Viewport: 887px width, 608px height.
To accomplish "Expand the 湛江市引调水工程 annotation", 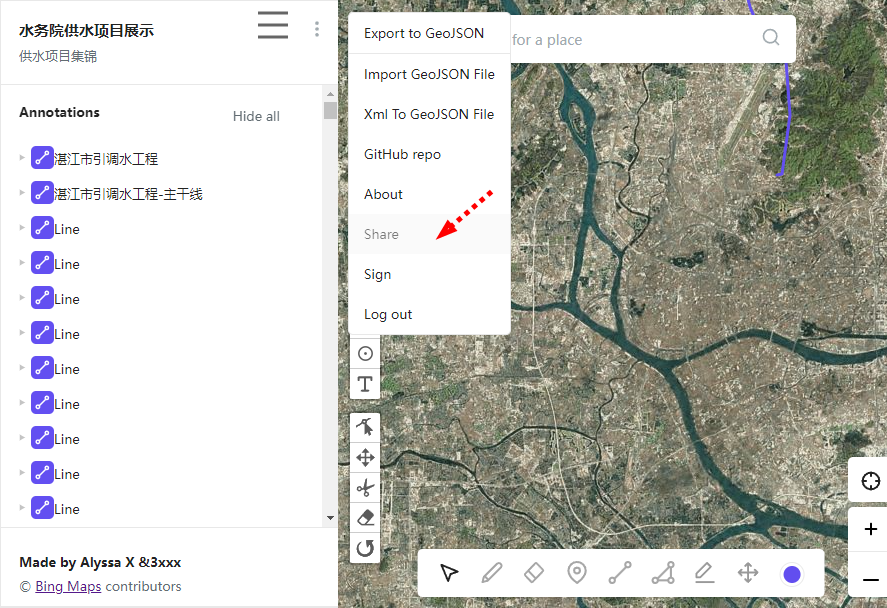I will click(23, 157).
